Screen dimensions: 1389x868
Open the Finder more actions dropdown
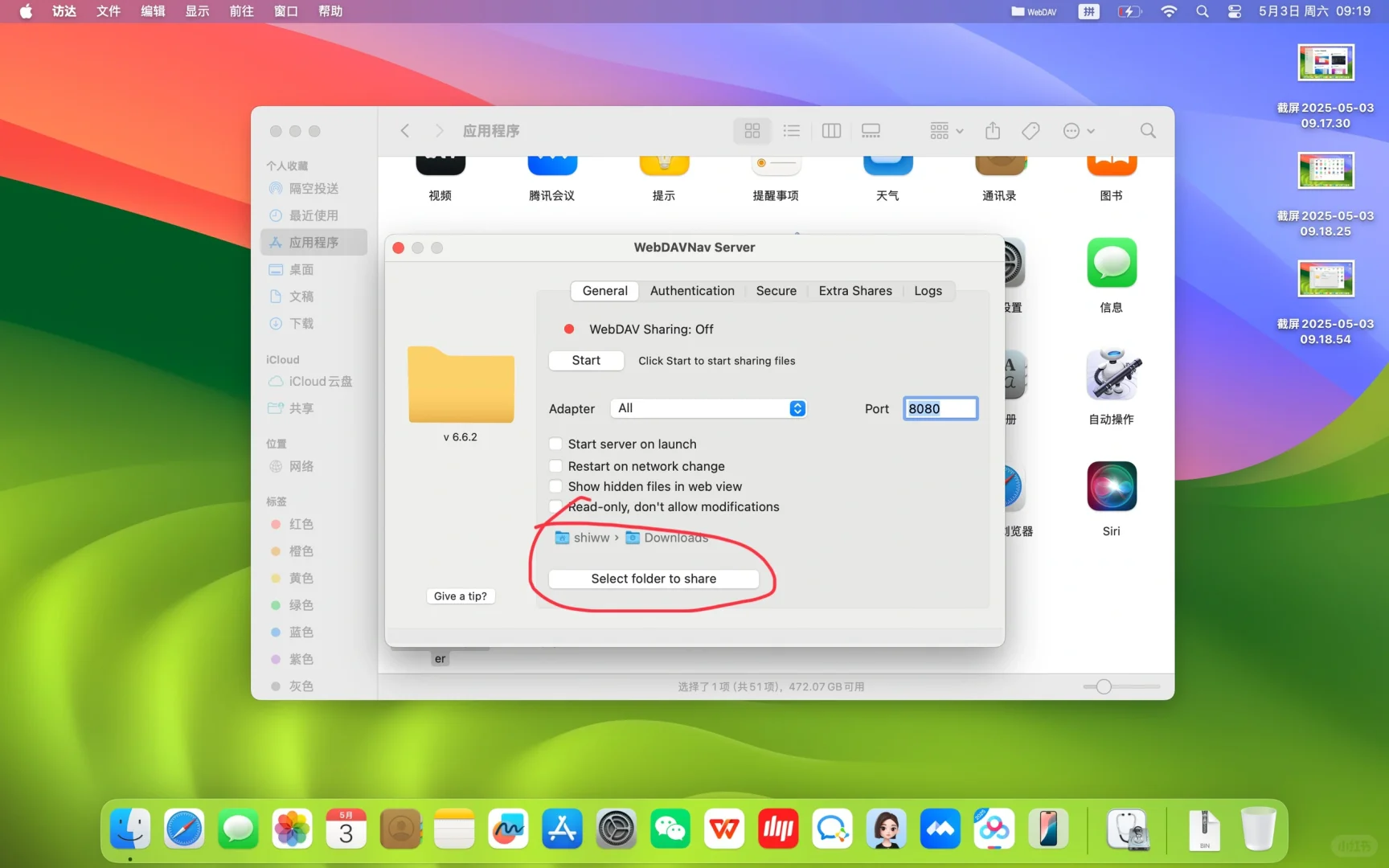pyautogui.click(x=1079, y=130)
